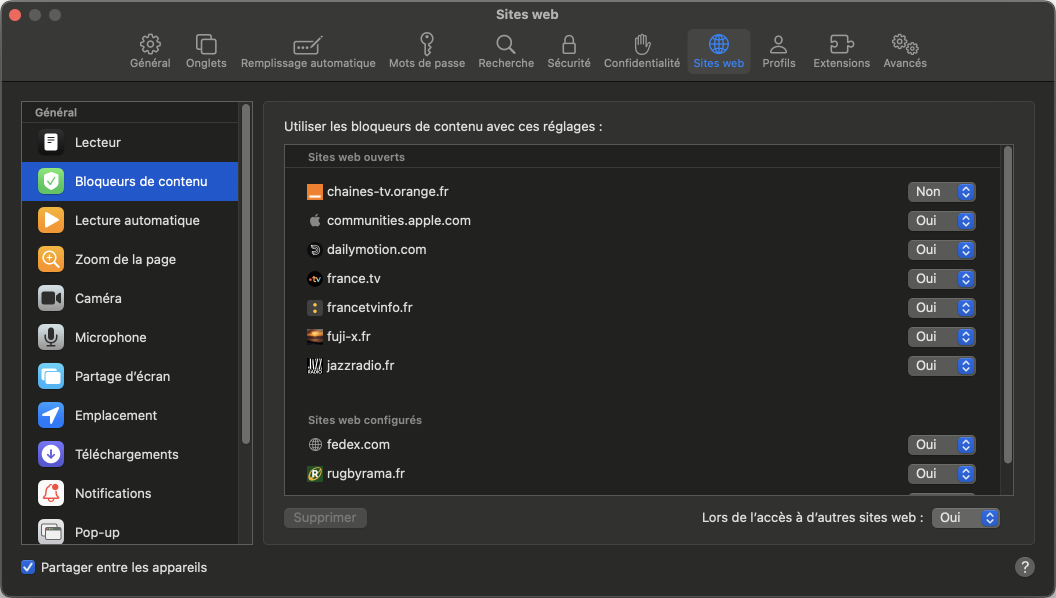Open the Onglets preferences icon

[x=206, y=44]
